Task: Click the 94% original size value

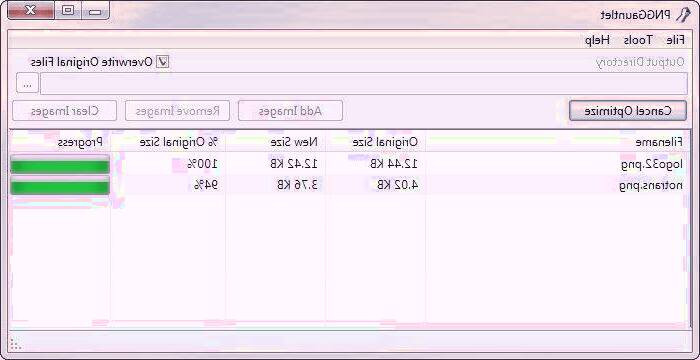Action: click(206, 185)
